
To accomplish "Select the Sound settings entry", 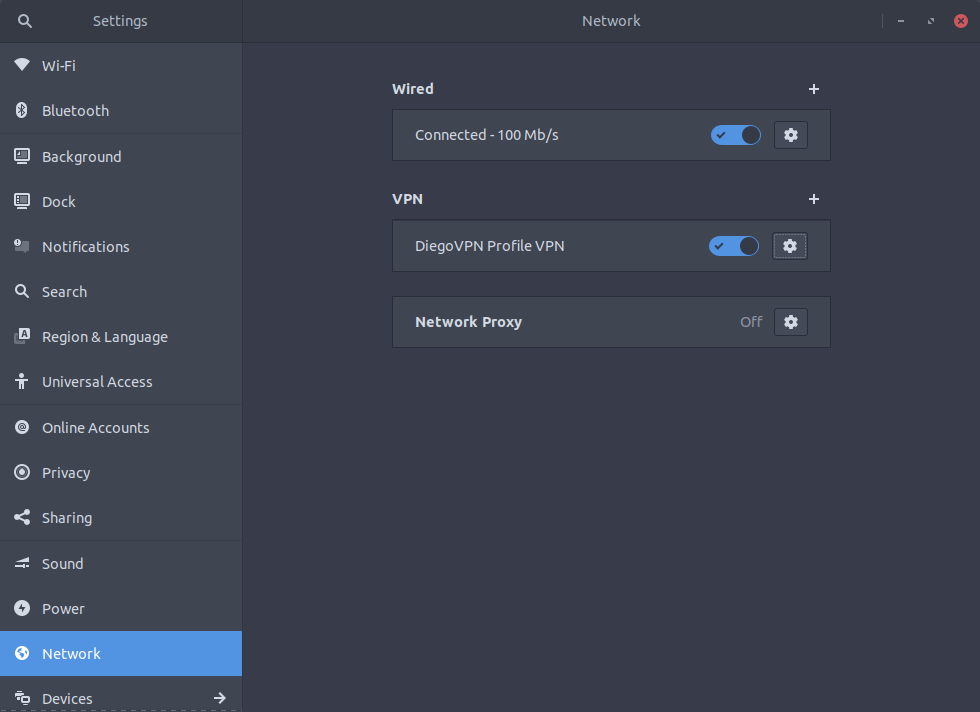I will 62,564.
